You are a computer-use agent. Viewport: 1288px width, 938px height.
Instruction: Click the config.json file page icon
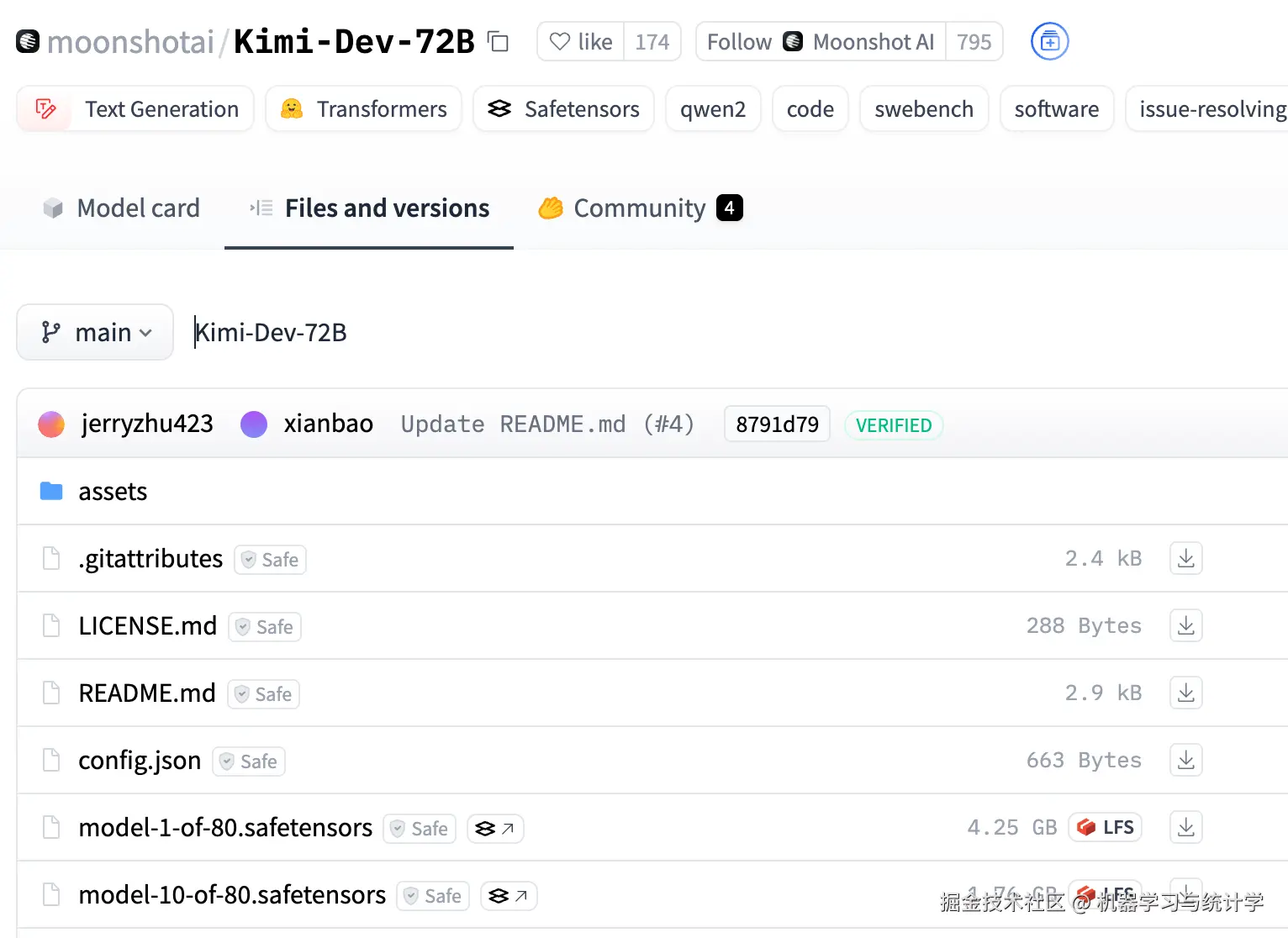[51, 760]
